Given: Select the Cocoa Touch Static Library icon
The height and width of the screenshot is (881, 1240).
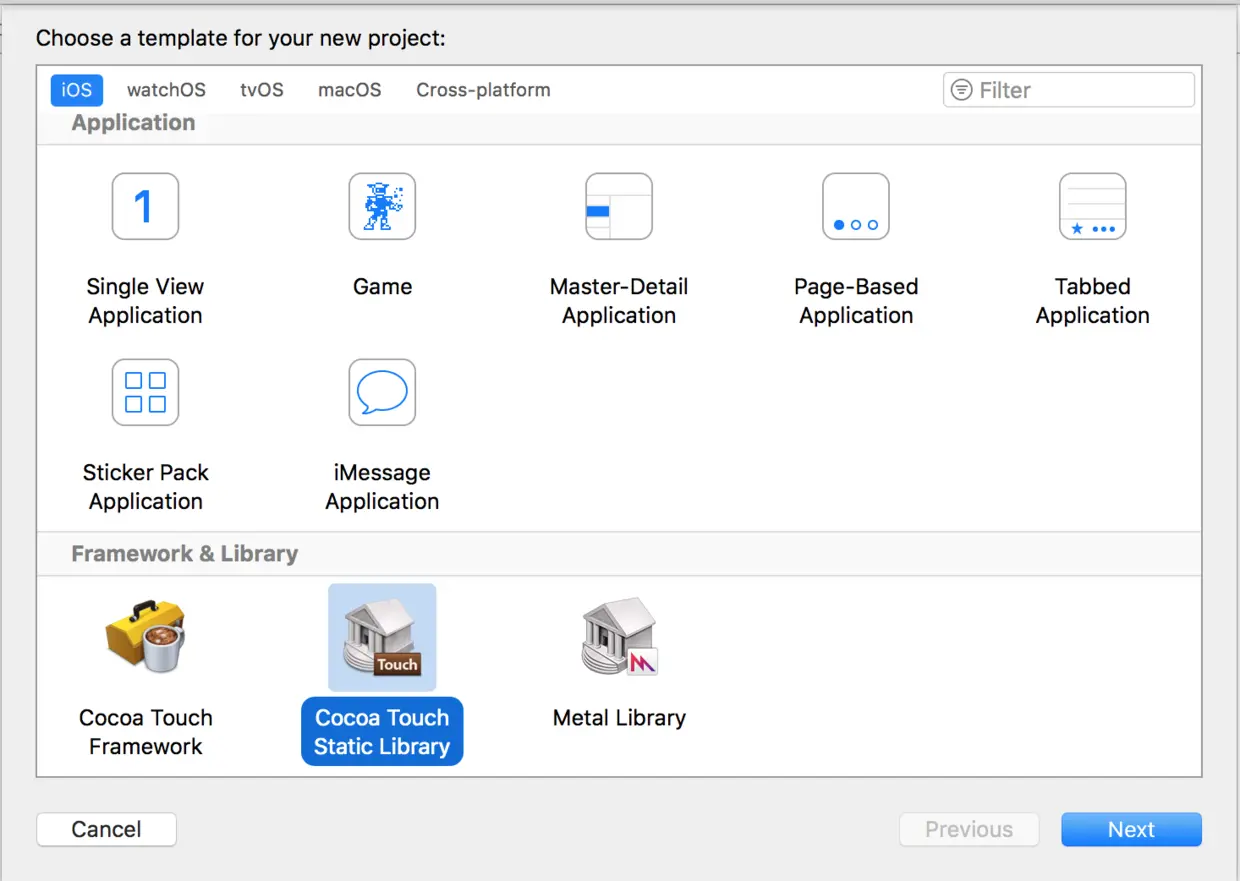Looking at the screenshot, I should (x=382, y=637).
